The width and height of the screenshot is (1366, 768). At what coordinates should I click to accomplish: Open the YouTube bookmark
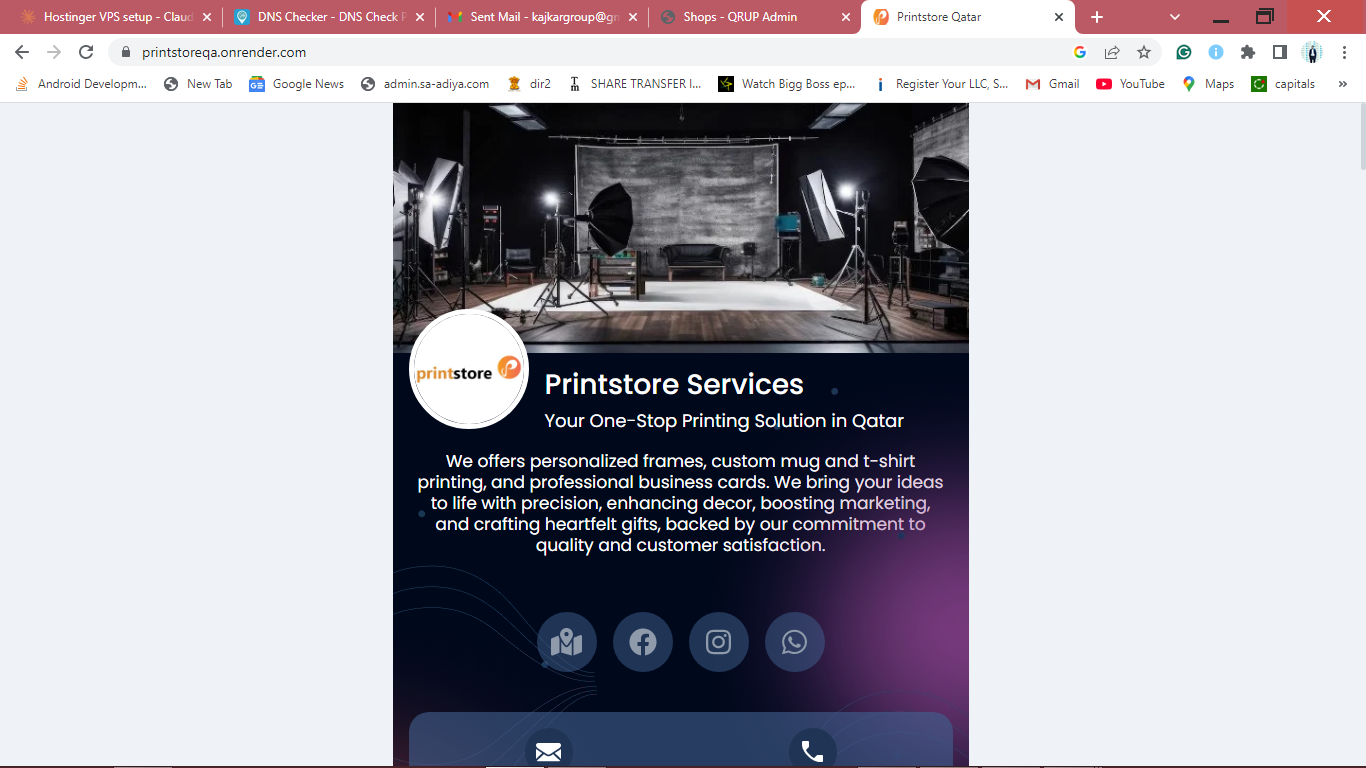coord(1130,84)
